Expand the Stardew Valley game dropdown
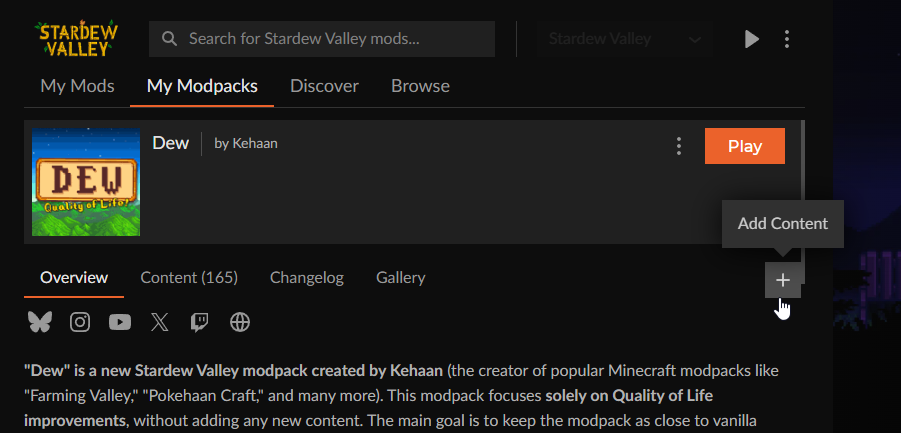Image resolution: width=901 pixels, height=433 pixels. [625, 39]
